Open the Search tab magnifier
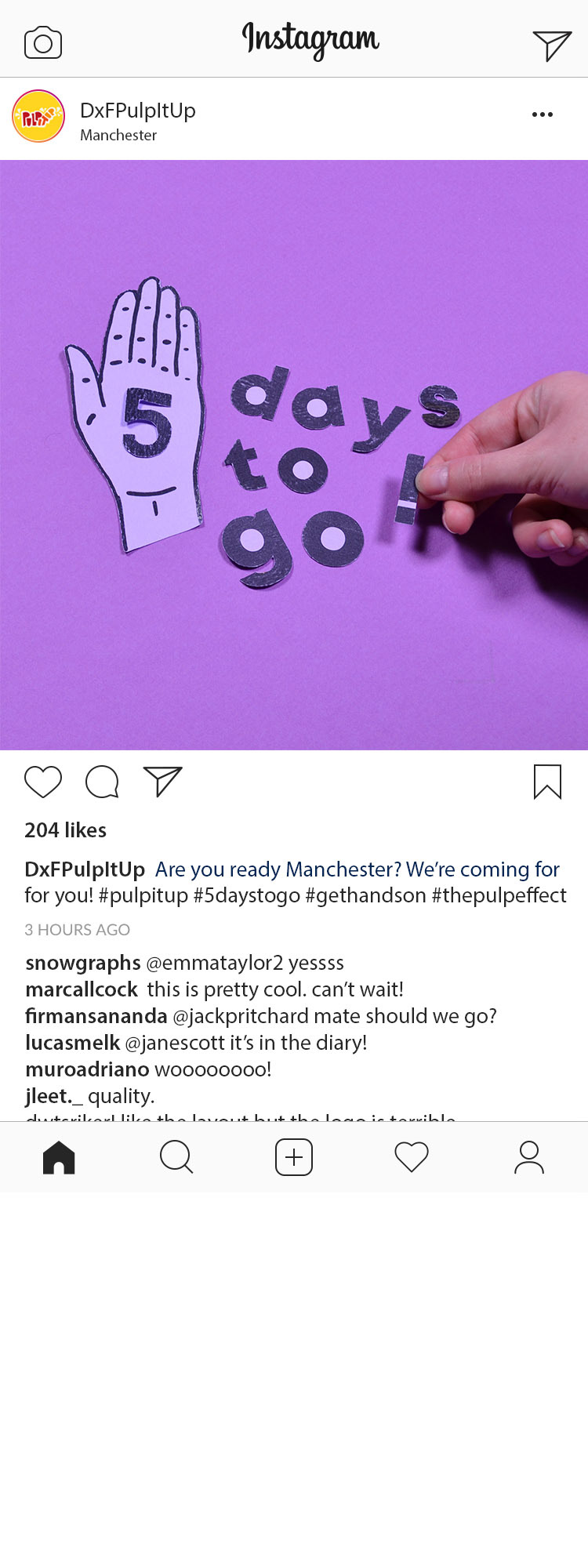Image resolution: width=588 pixels, height=1568 pixels. tap(176, 1157)
